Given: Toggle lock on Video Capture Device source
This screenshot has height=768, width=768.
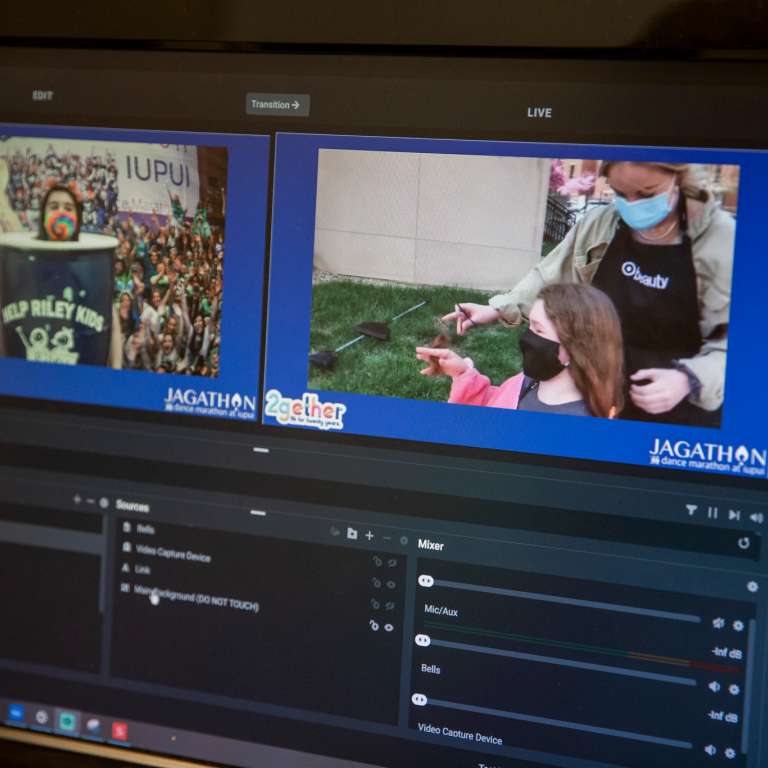Looking at the screenshot, I should pyautogui.click(x=376, y=583).
